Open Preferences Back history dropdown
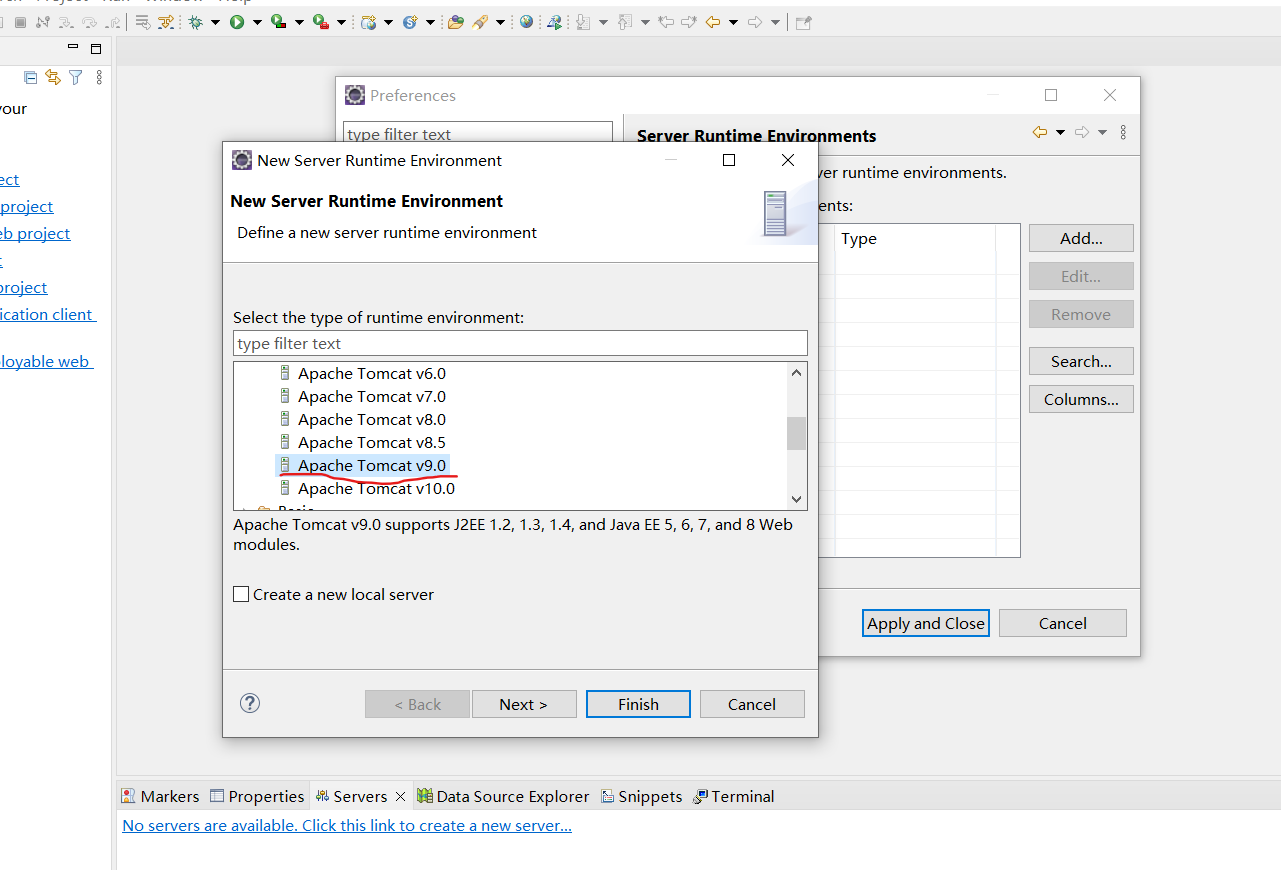Viewport: 1281px width, 870px height. click(x=1060, y=133)
